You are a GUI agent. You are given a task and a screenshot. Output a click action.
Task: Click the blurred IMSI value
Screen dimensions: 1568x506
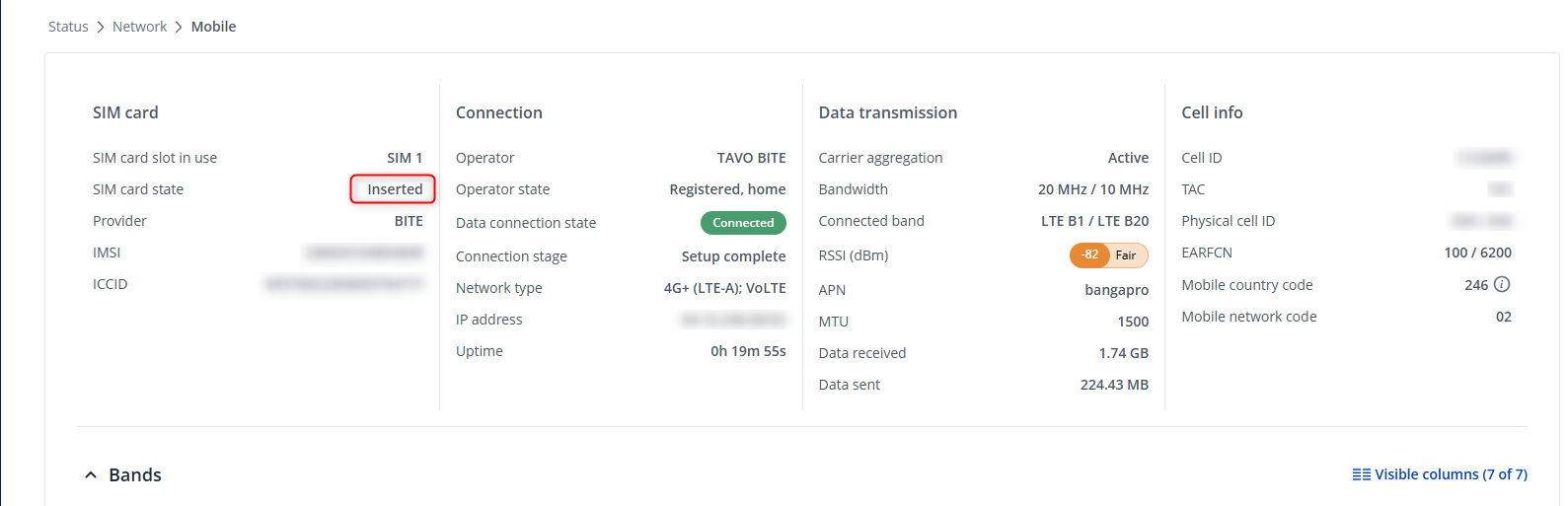[x=364, y=253]
